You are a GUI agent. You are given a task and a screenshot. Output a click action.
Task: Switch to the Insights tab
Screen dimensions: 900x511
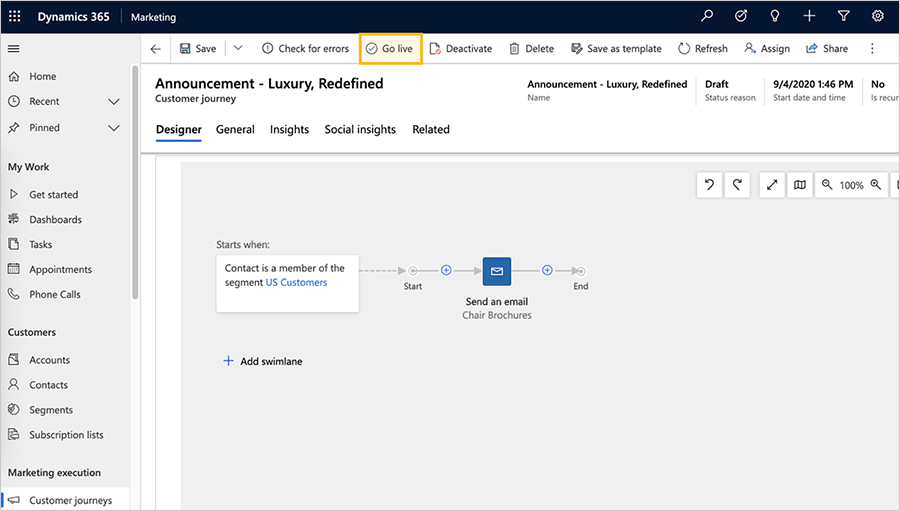(x=289, y=130)
